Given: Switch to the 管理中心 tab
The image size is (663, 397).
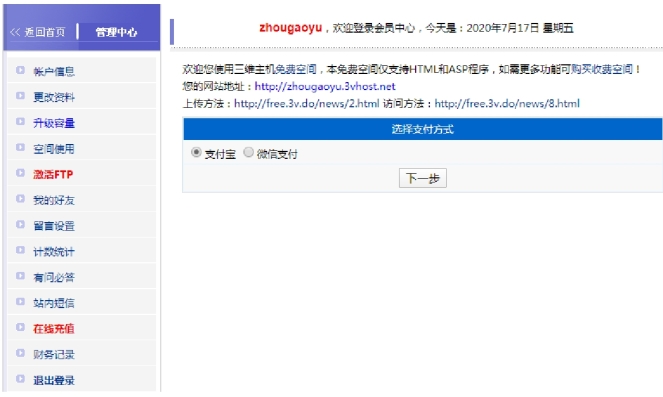Looking at the screenshot, I should [x=116, y=32].
